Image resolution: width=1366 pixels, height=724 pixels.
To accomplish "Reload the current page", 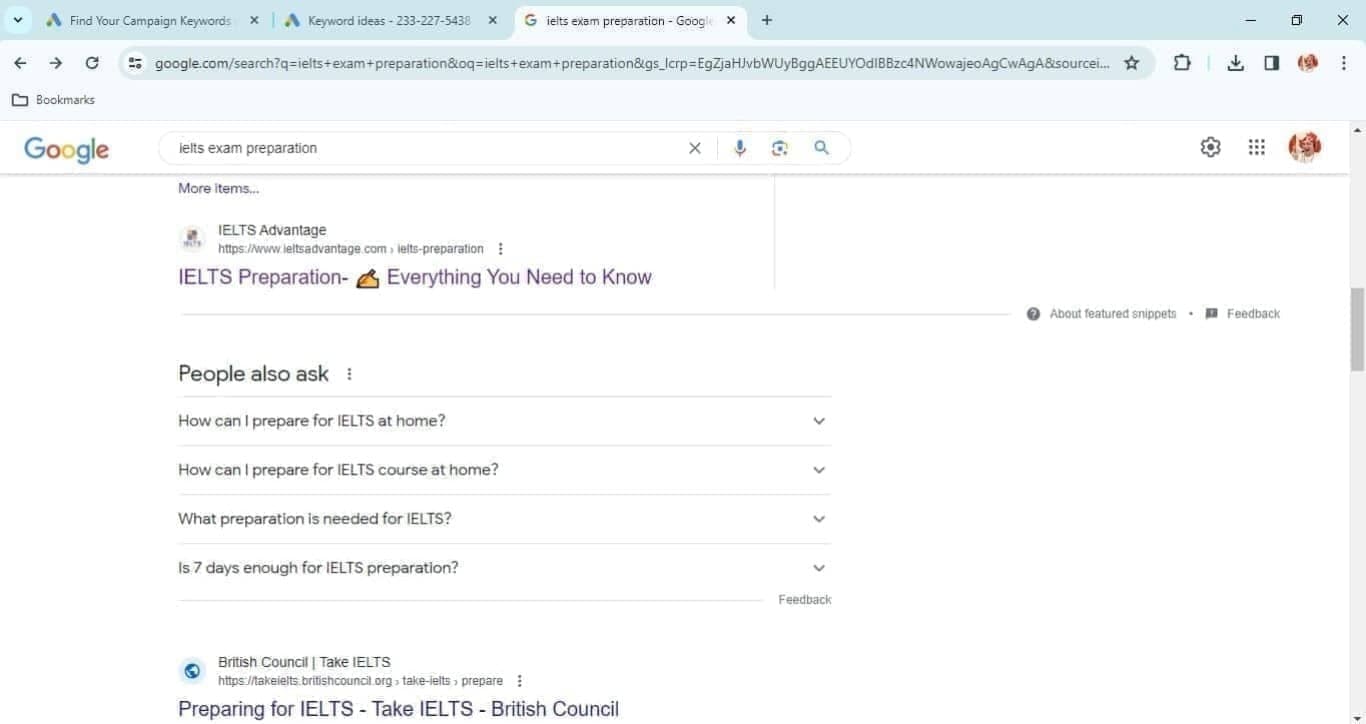I will click(x=92, y=63).
